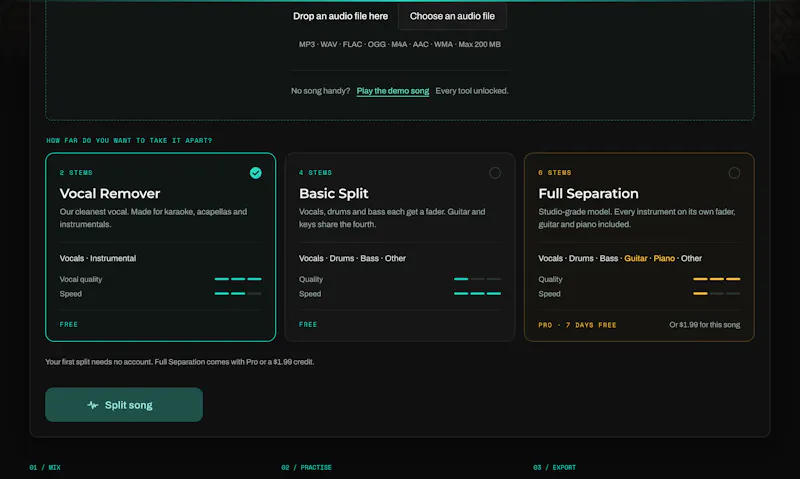Click the Choose an audio file button
Image resolution: width=800 pixels, height=479 pixels.
coord(452,16)
